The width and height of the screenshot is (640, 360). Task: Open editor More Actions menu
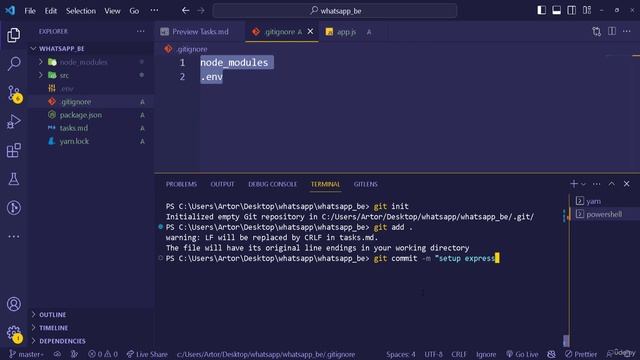627,31
